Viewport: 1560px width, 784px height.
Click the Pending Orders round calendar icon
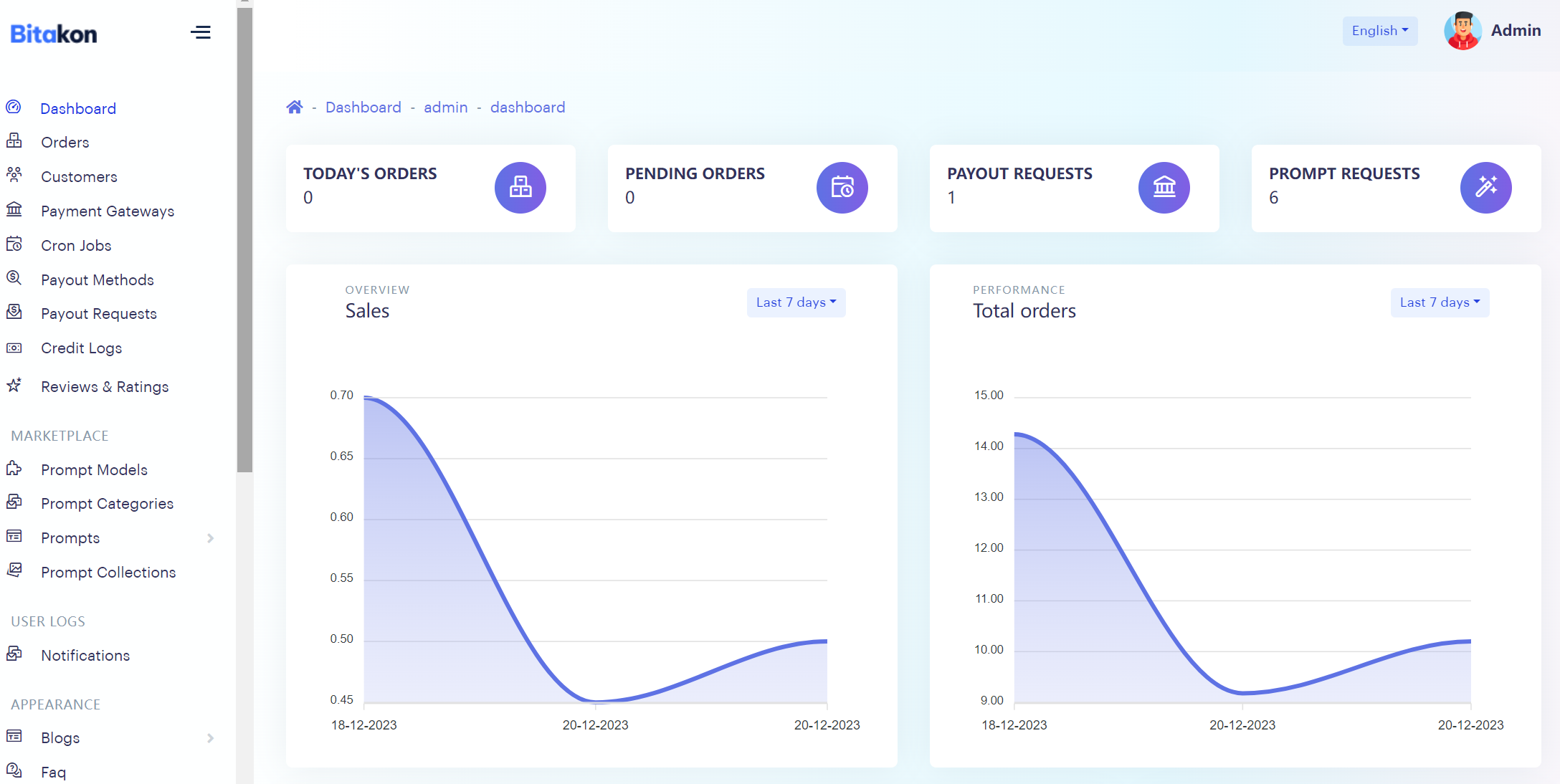(842, 188)
